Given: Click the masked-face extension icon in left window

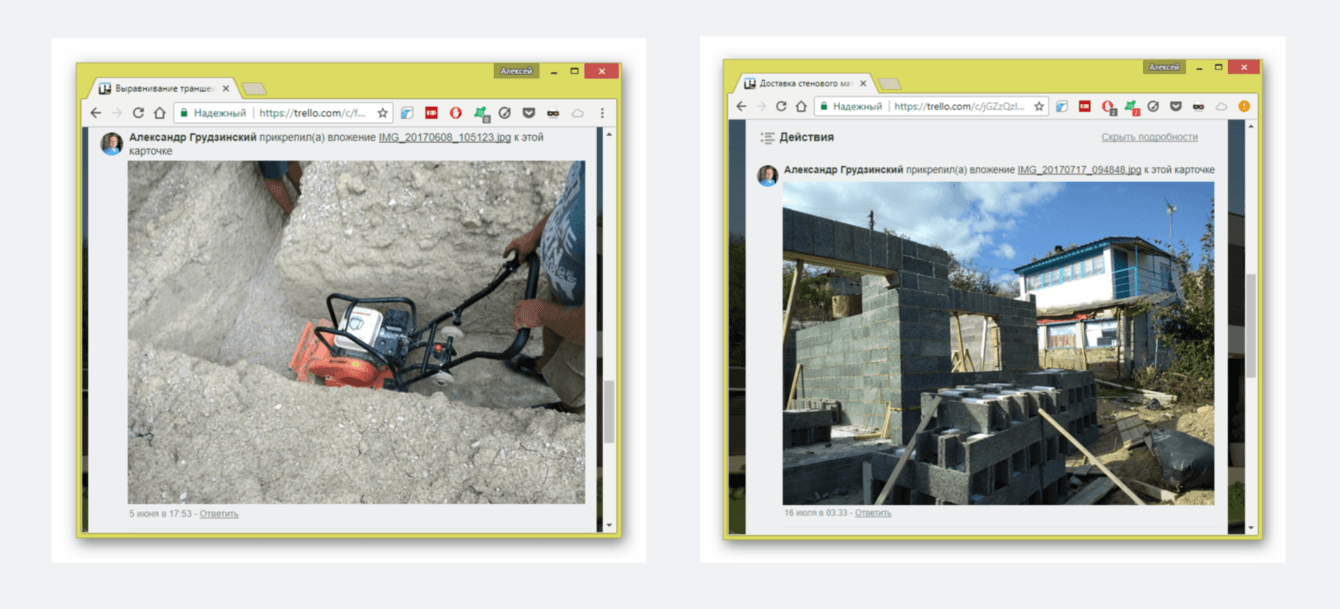Looking at the screenshot, I should click(x=553, y=113).
